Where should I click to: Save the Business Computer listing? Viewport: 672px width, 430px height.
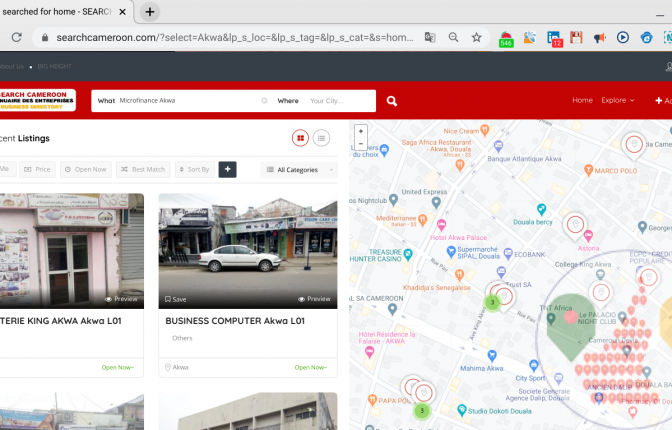(176, 299)
